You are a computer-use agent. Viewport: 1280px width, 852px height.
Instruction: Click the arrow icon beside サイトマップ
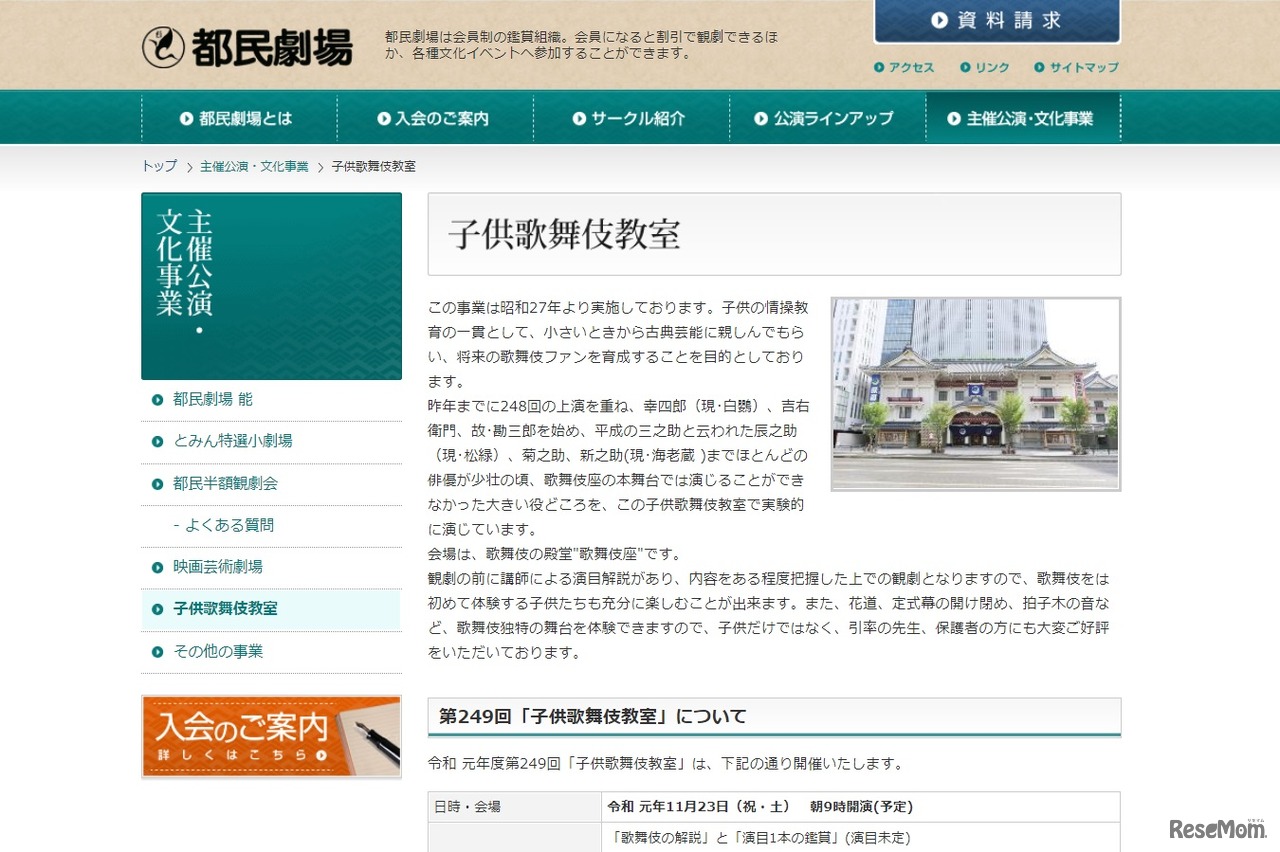click(1041, 68)
